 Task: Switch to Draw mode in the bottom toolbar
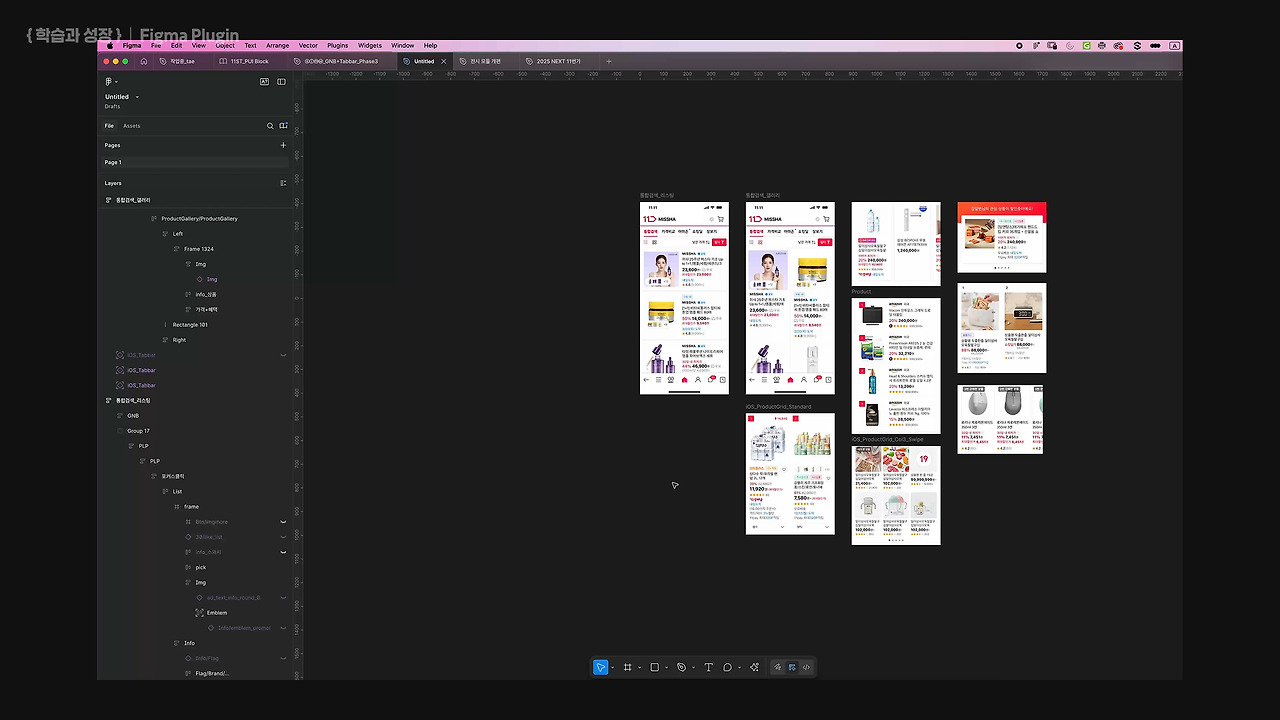(777, 667)
